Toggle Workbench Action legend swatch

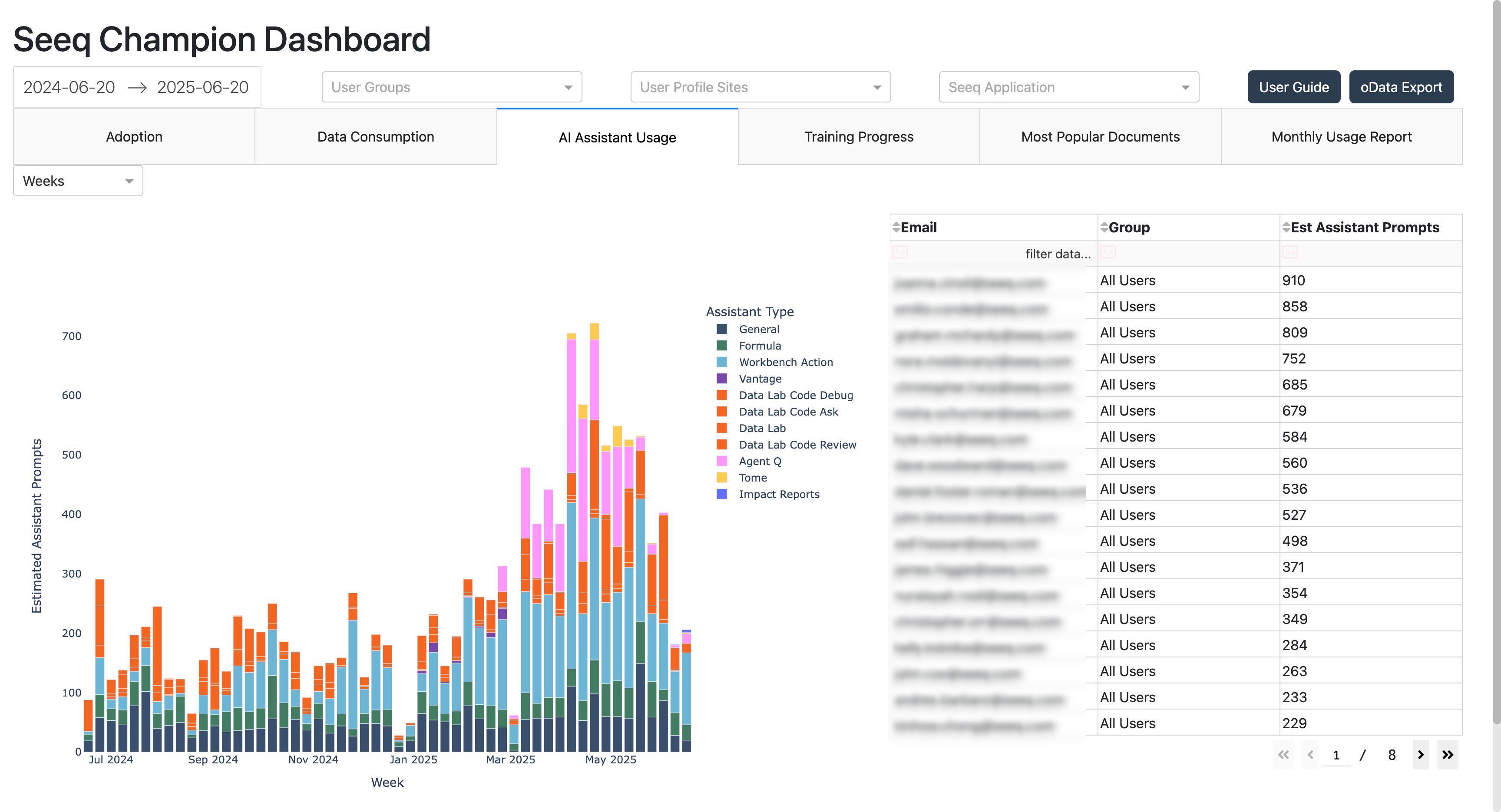pos(721,362)
